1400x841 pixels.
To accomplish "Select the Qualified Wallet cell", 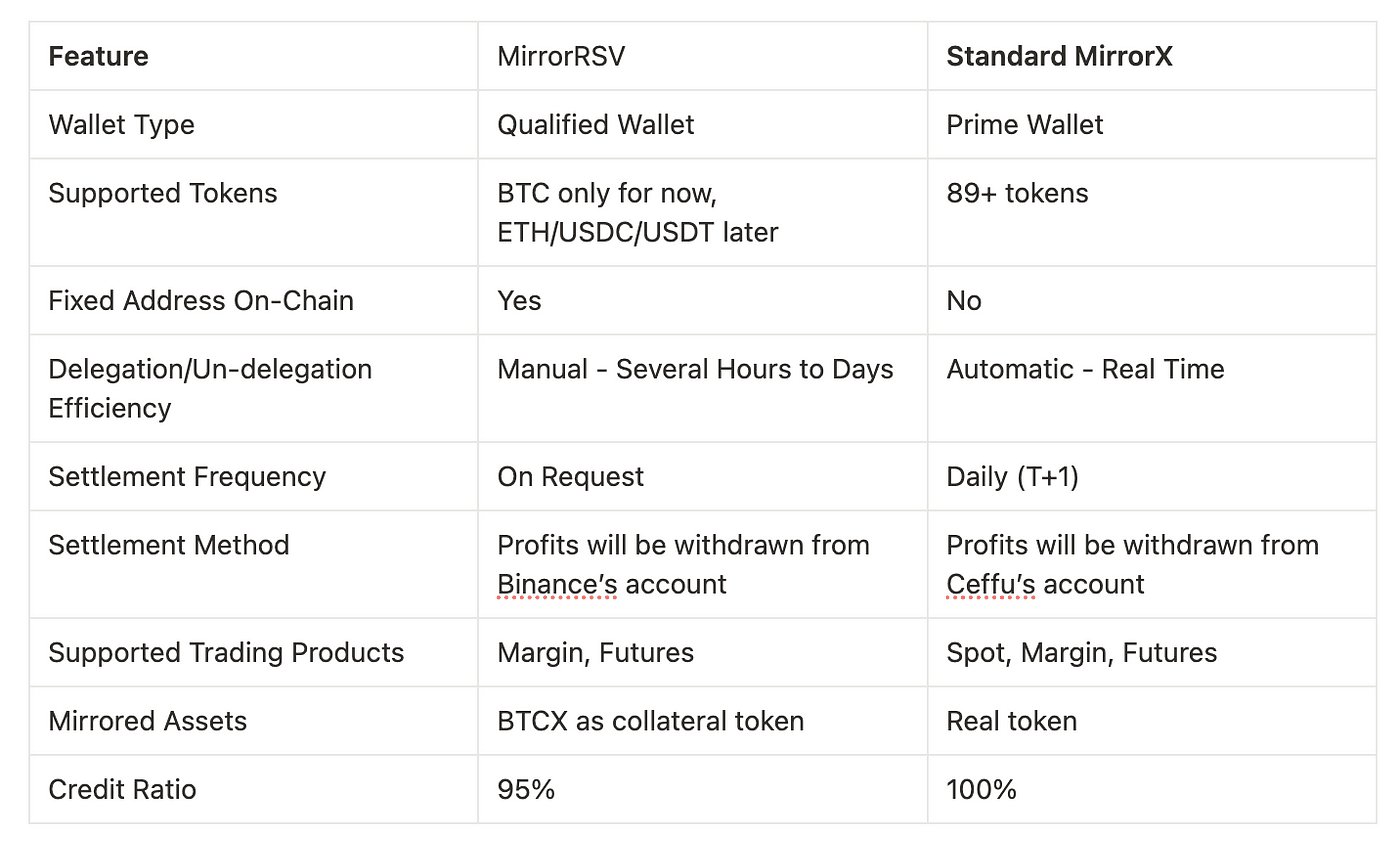I will click(x=595, y=124).
